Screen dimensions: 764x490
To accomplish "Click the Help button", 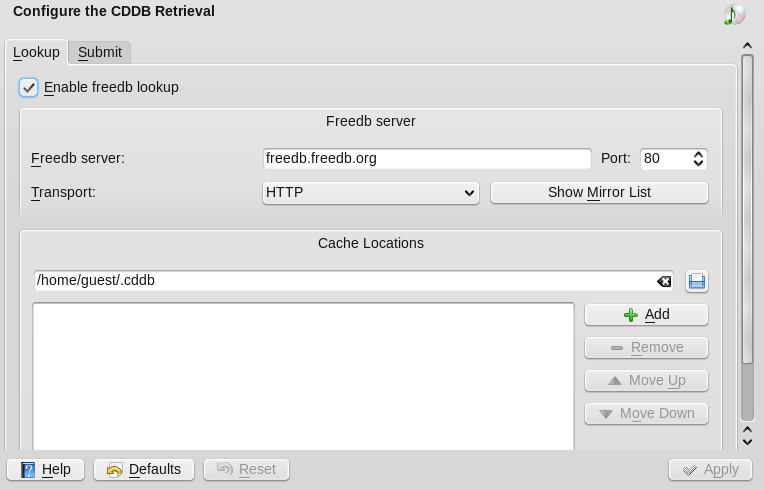I will coord(46,469).
